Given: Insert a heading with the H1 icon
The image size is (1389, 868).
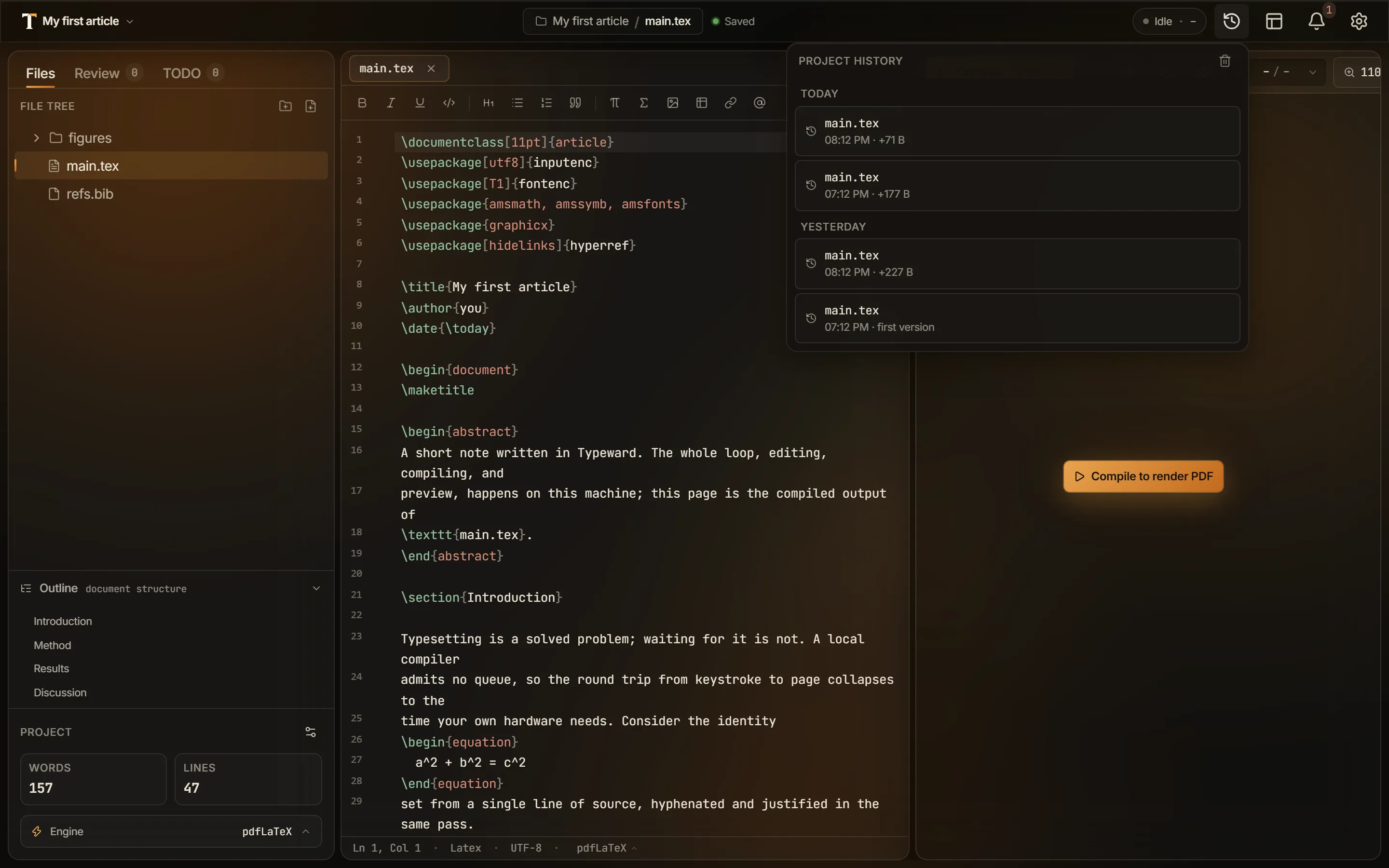Looking at the screenshot, I should pyautogui.click(x=489, y=103).
